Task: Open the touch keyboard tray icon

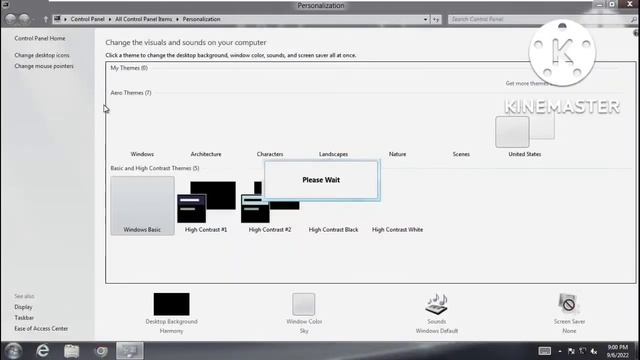Action: pyautogui.click(x=544, y=351)
